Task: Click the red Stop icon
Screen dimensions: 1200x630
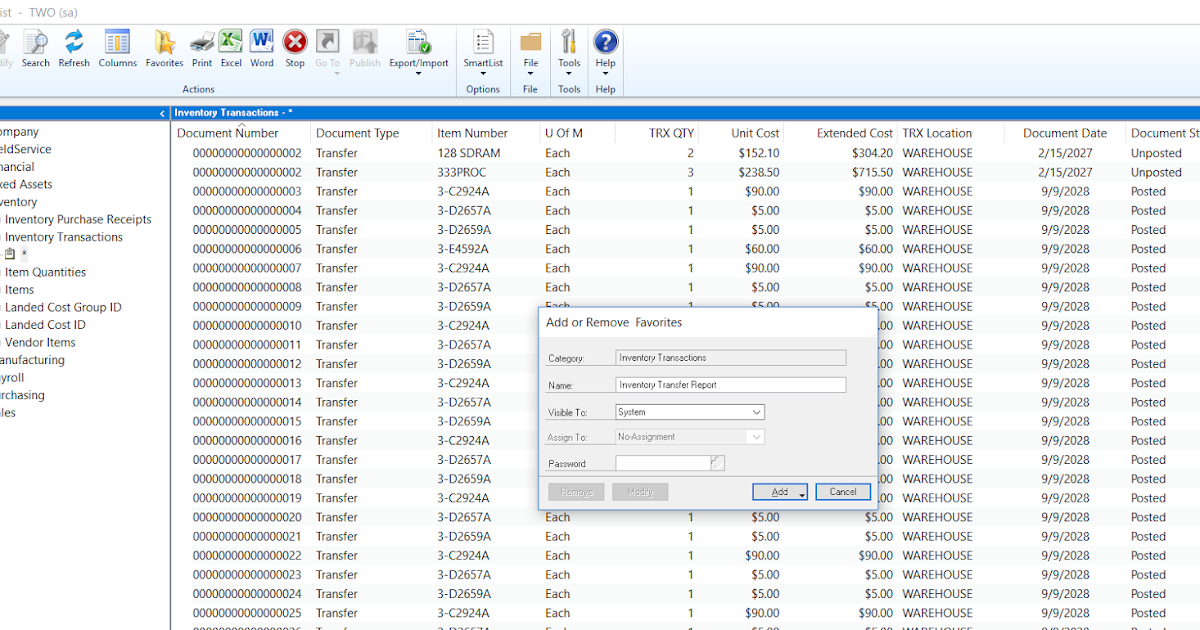Action: (294, 47)
